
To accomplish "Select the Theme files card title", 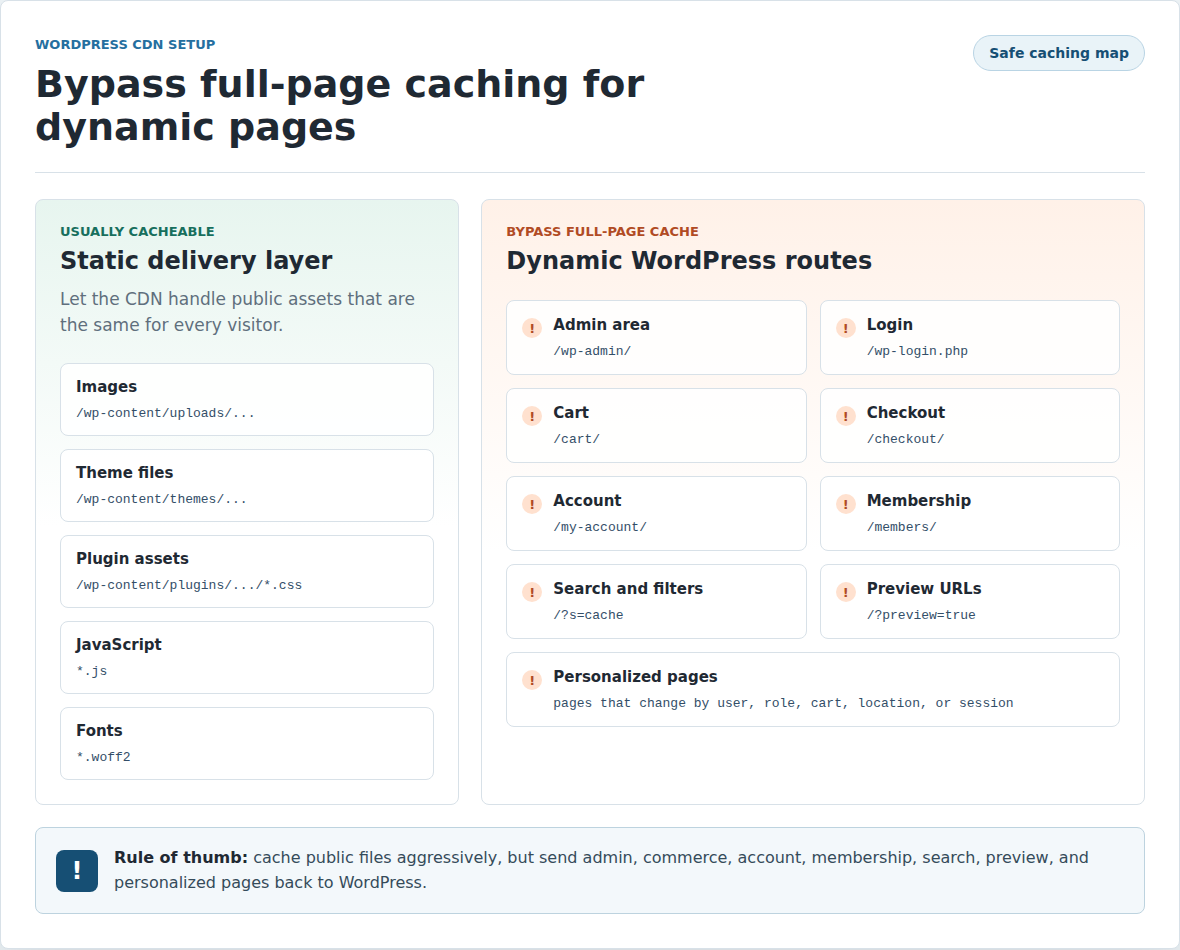I will 124,473.
